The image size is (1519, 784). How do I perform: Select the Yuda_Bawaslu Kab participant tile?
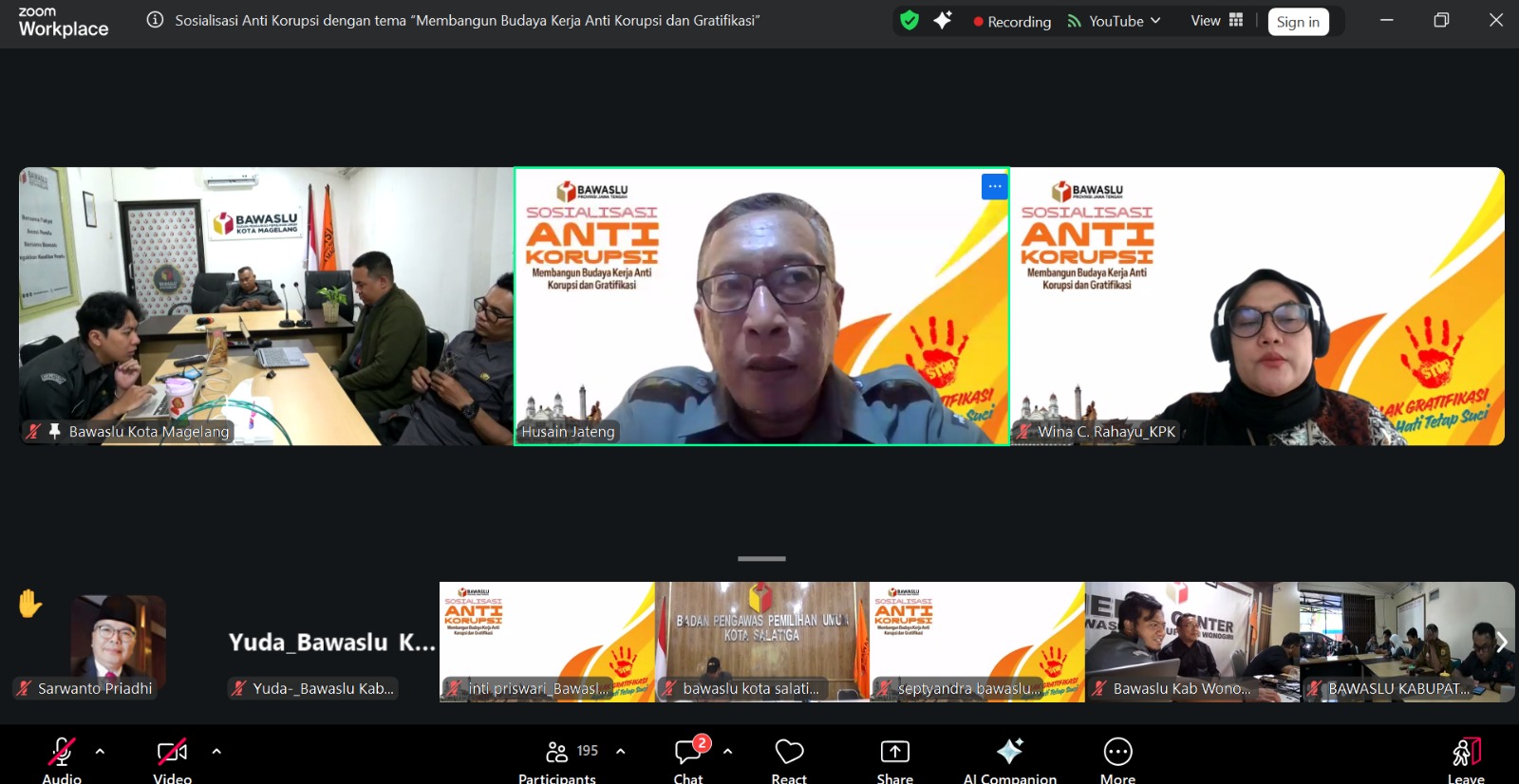click(x=332, y=643)
